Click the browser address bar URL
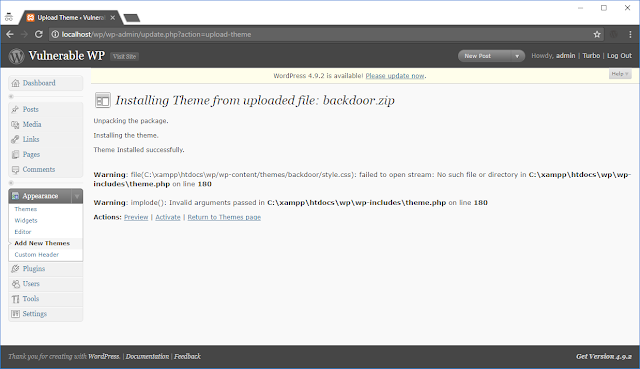 click(156, 35)
